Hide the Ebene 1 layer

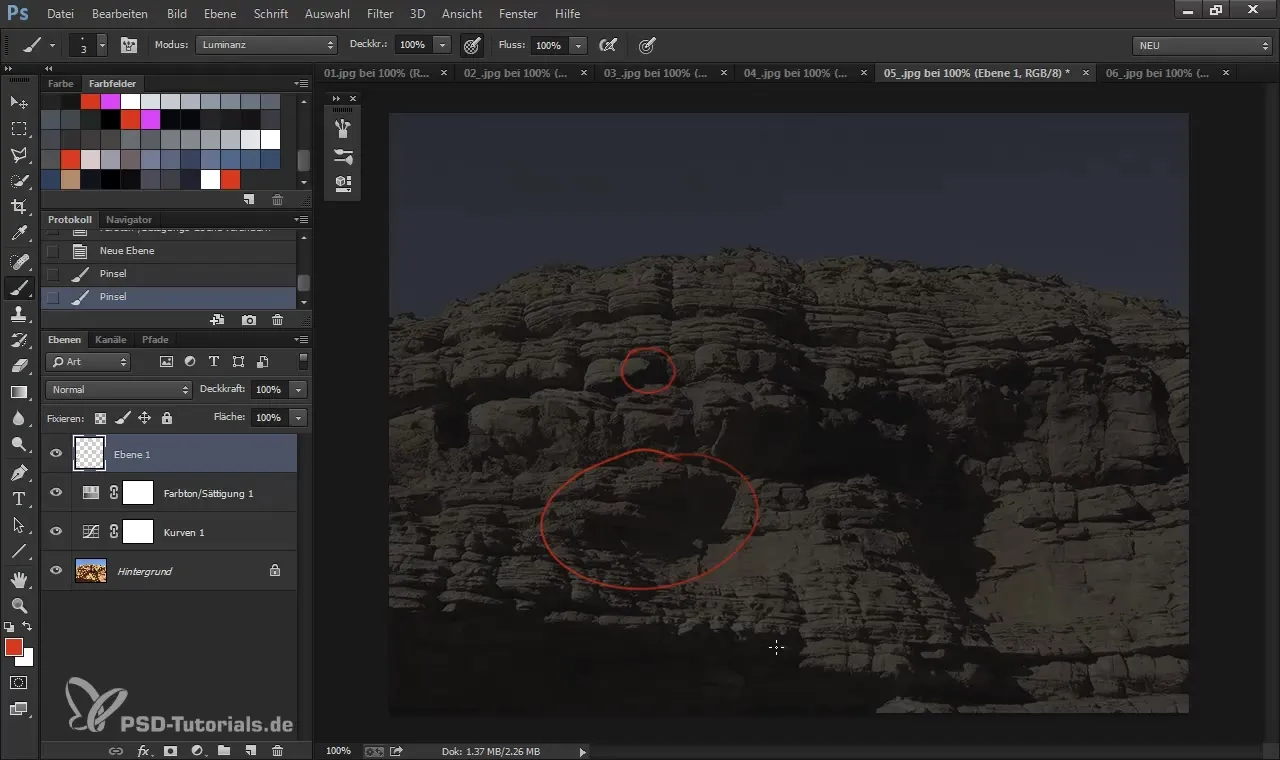click(56, 454)
